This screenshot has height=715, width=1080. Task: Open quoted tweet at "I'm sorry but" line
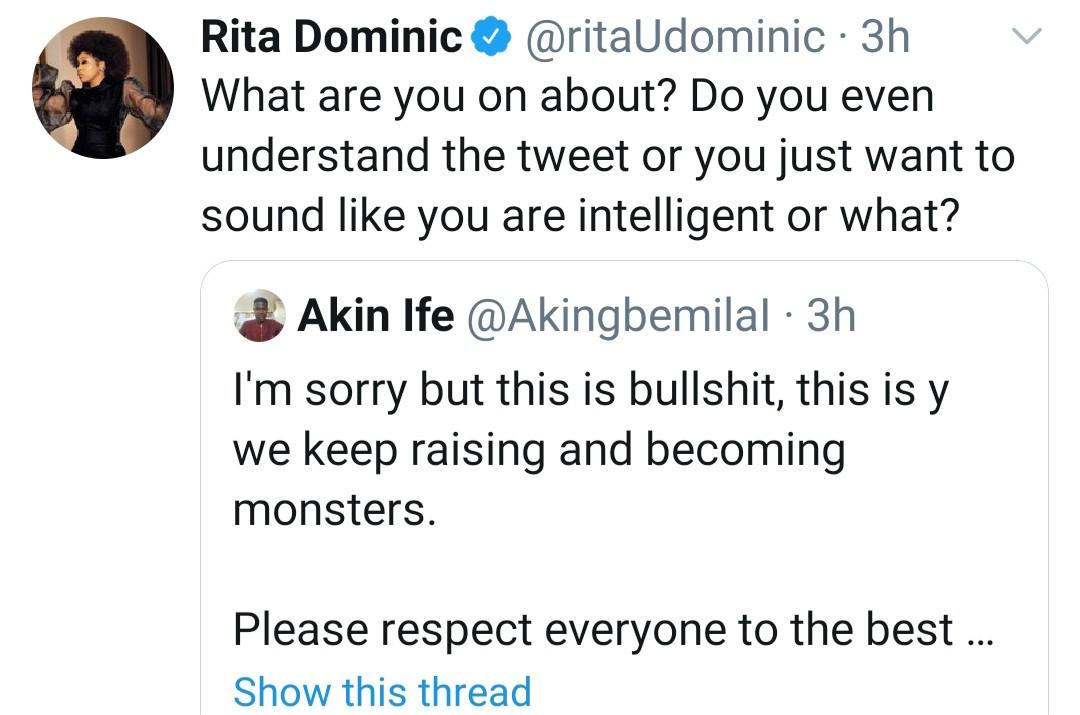(x=590, y=387)
